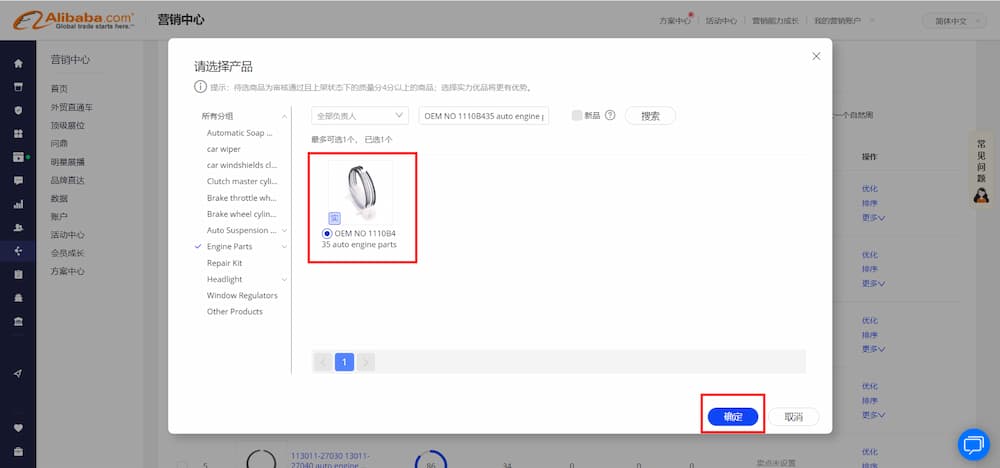Confirm selection with the 确定 button

[733, 417]
